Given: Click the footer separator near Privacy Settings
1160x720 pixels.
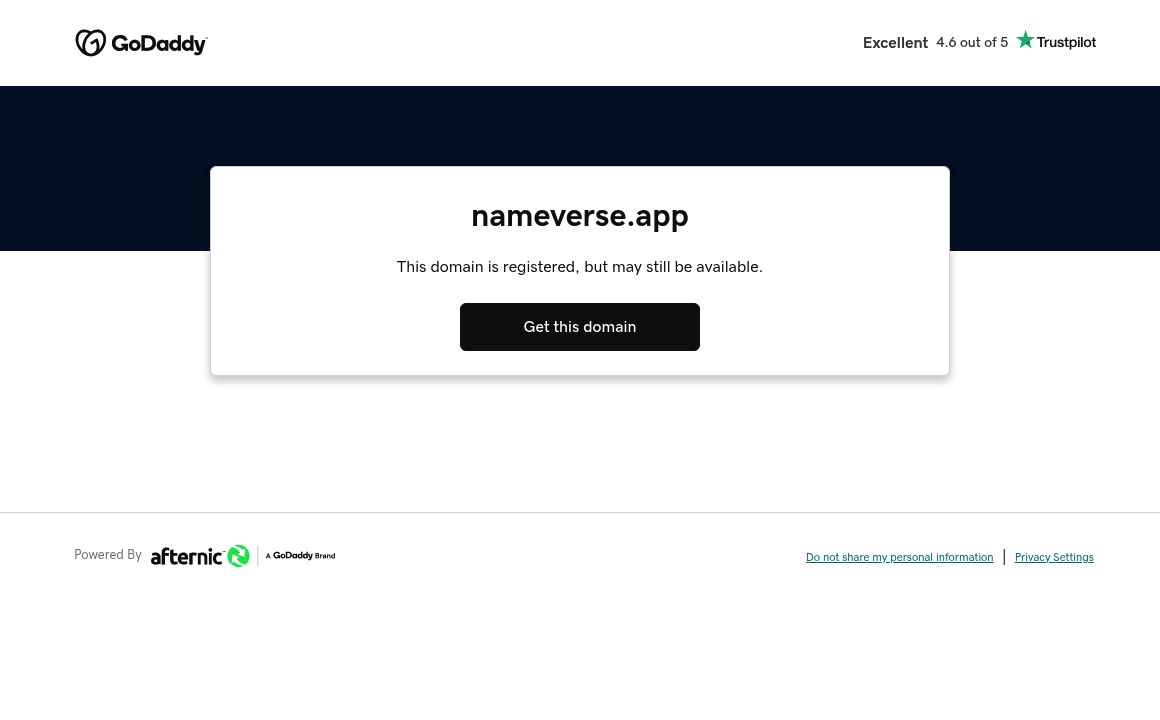Looking at the screenshot, I should (1004, 556).
